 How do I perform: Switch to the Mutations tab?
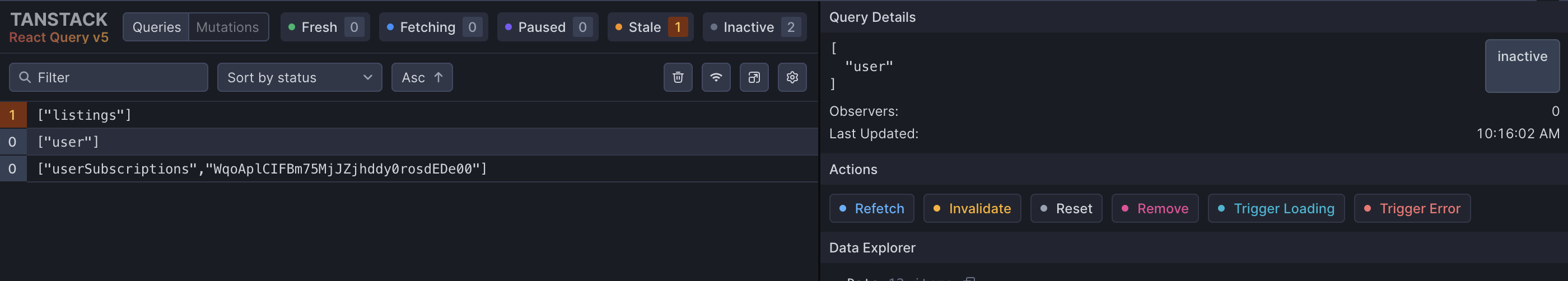click(228, 27)
